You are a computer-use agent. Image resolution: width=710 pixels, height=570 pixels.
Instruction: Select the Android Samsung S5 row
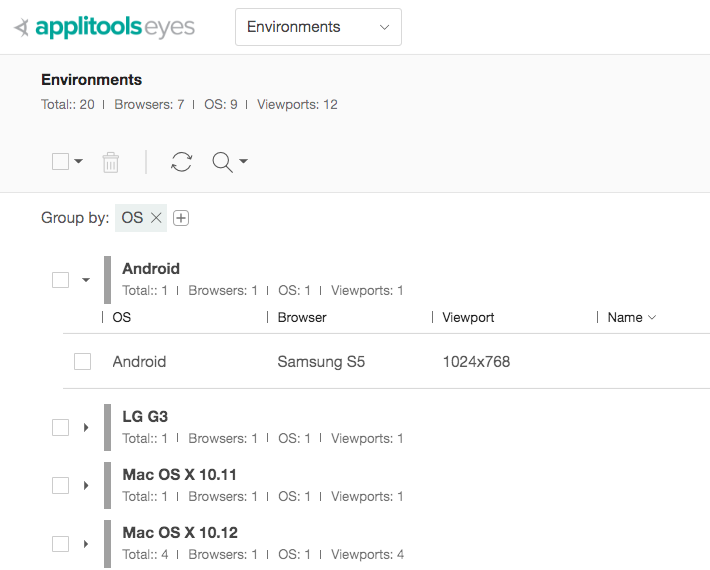tap(320, 362)
